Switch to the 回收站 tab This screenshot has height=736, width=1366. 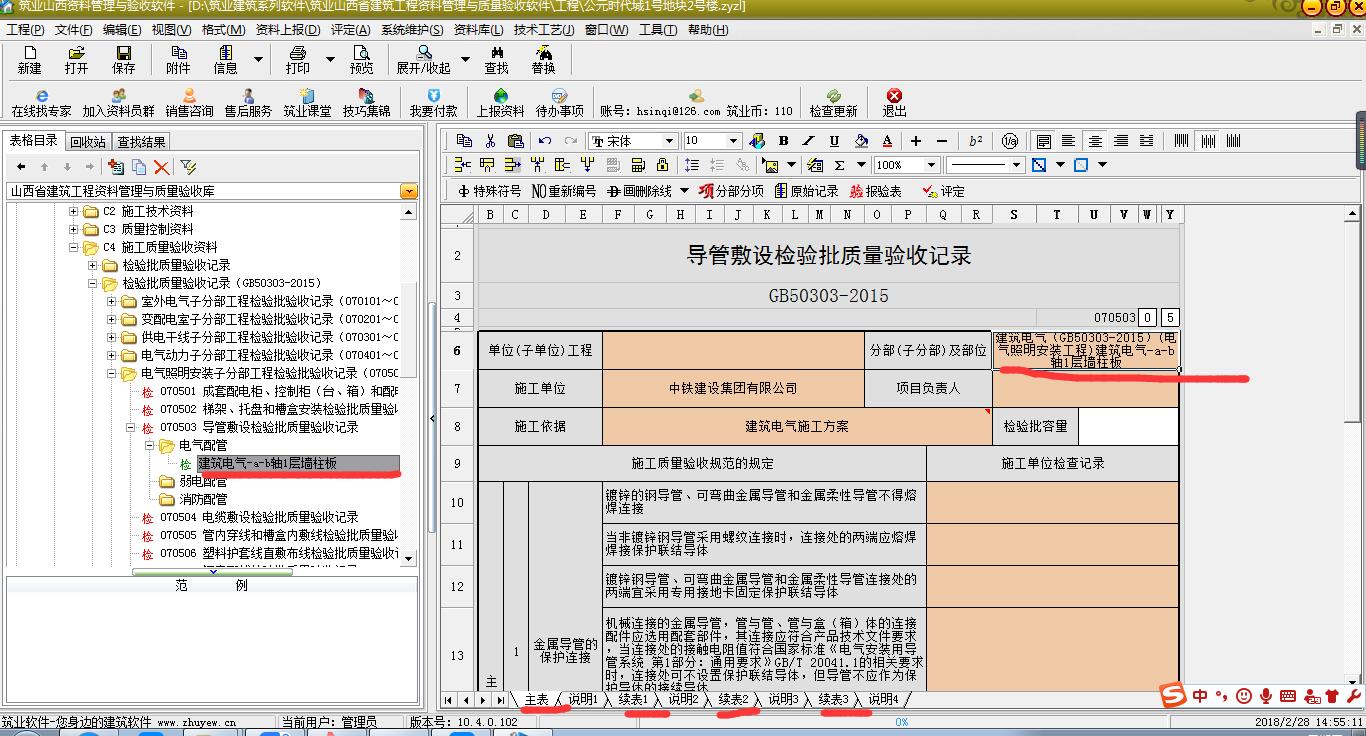[x=87, y=142]
